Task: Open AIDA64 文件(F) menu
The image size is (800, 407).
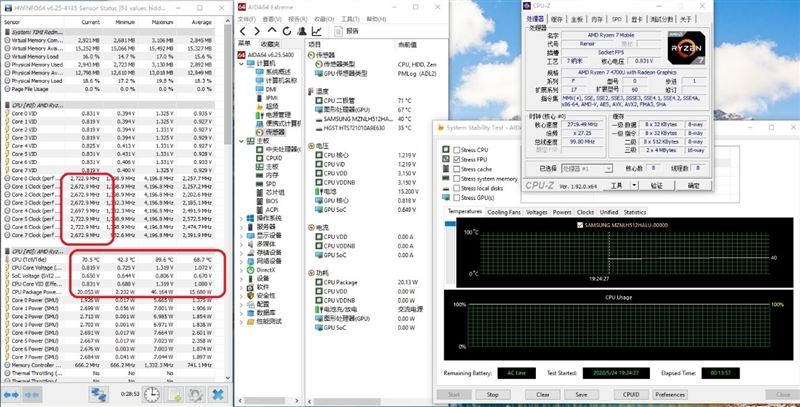Action: [246, 19]
